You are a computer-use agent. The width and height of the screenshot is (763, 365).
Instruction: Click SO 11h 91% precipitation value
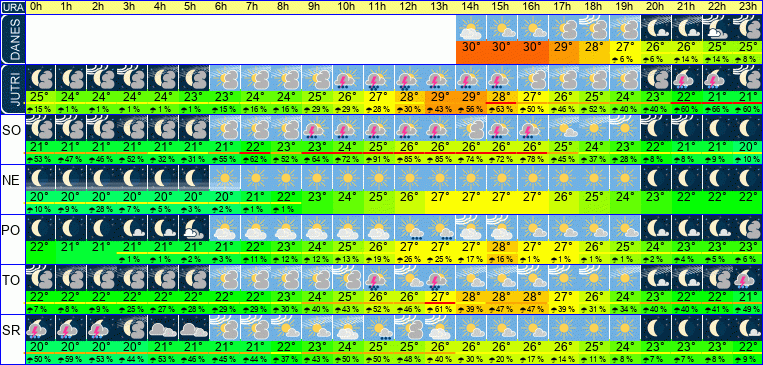[379, 160]
